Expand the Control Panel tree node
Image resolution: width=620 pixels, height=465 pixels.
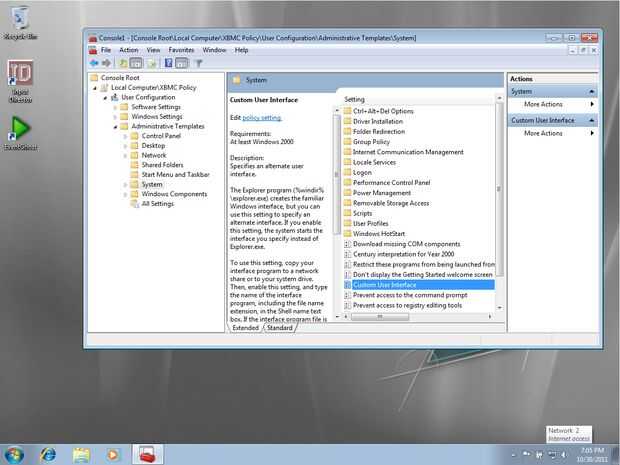pyautogui.click(x=125, y=136)
